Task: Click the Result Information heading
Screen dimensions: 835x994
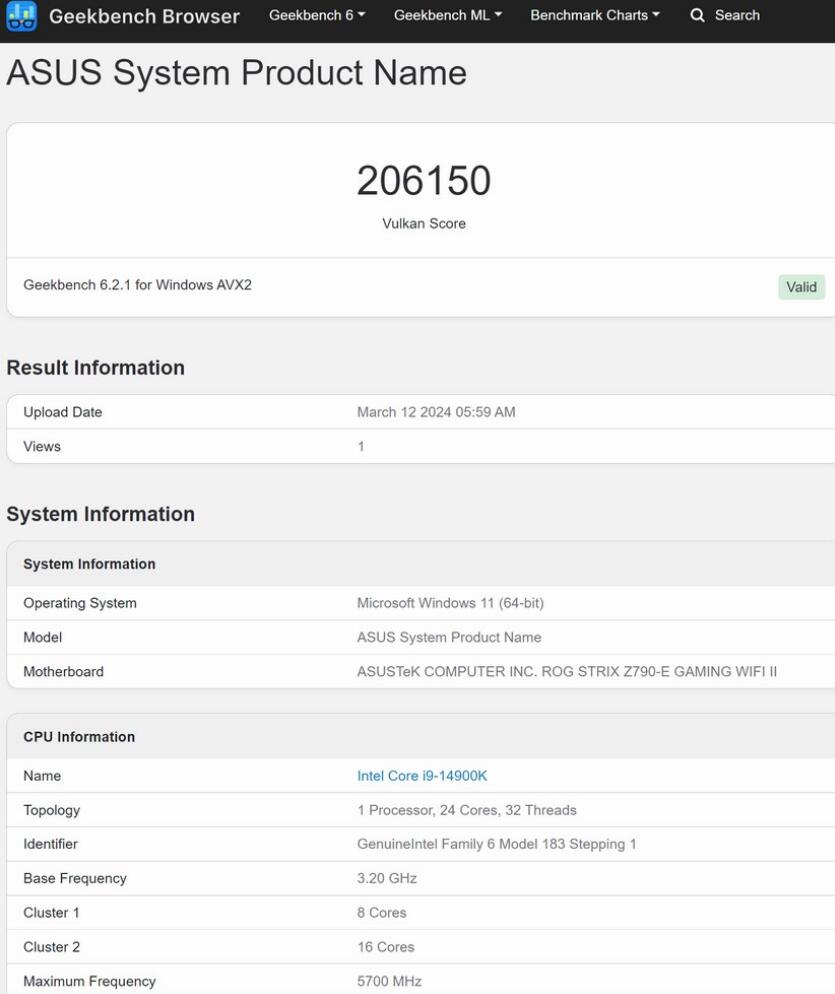Action: click(x=95, y=367)
